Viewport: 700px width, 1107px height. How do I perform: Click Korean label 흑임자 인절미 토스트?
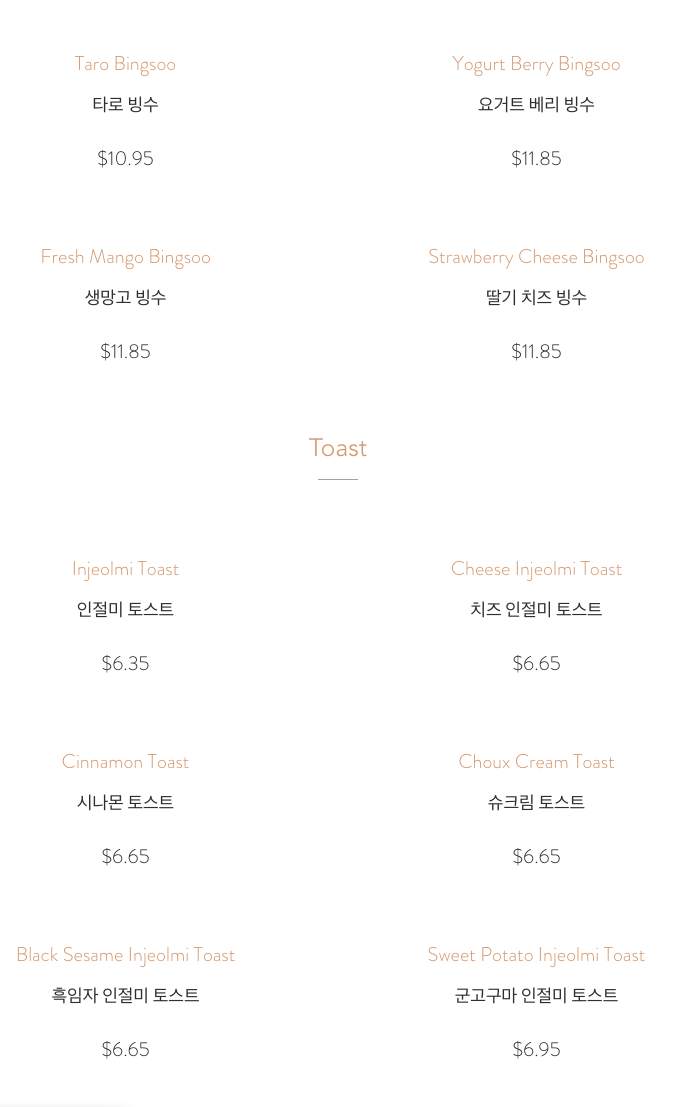pos(125,995)
